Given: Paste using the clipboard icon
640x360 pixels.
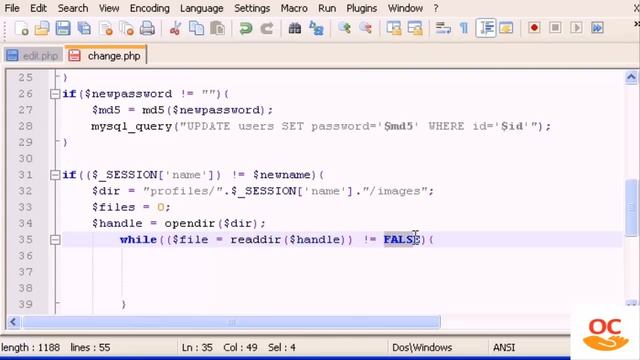Looking at the screenshot, I should click(x=218, y=28).
